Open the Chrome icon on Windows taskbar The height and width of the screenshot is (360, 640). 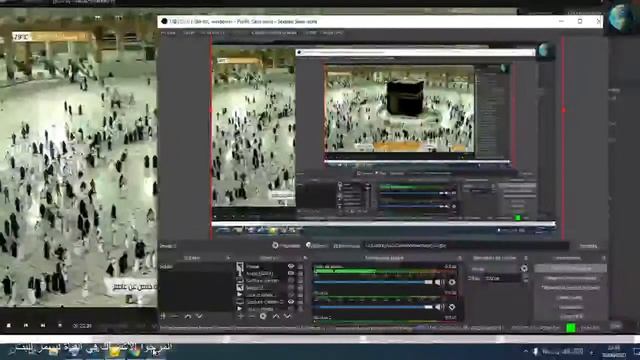[134, 351]
